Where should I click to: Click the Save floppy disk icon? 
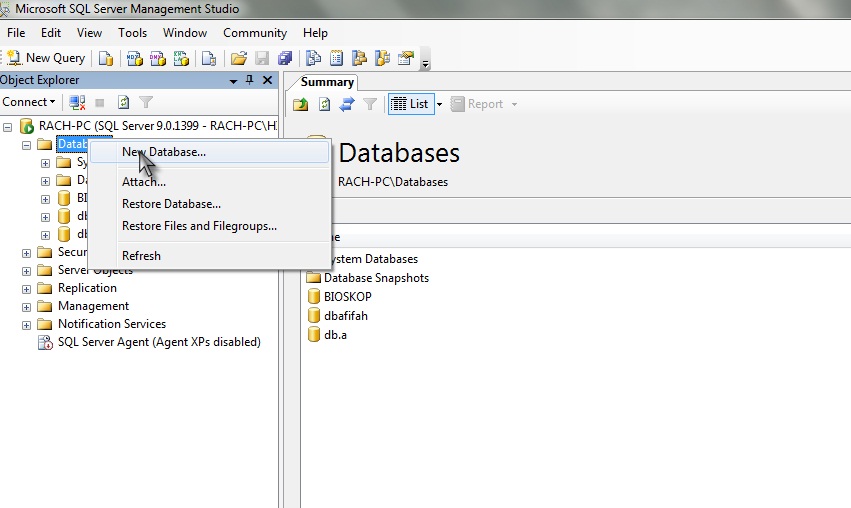pos(262,58)
